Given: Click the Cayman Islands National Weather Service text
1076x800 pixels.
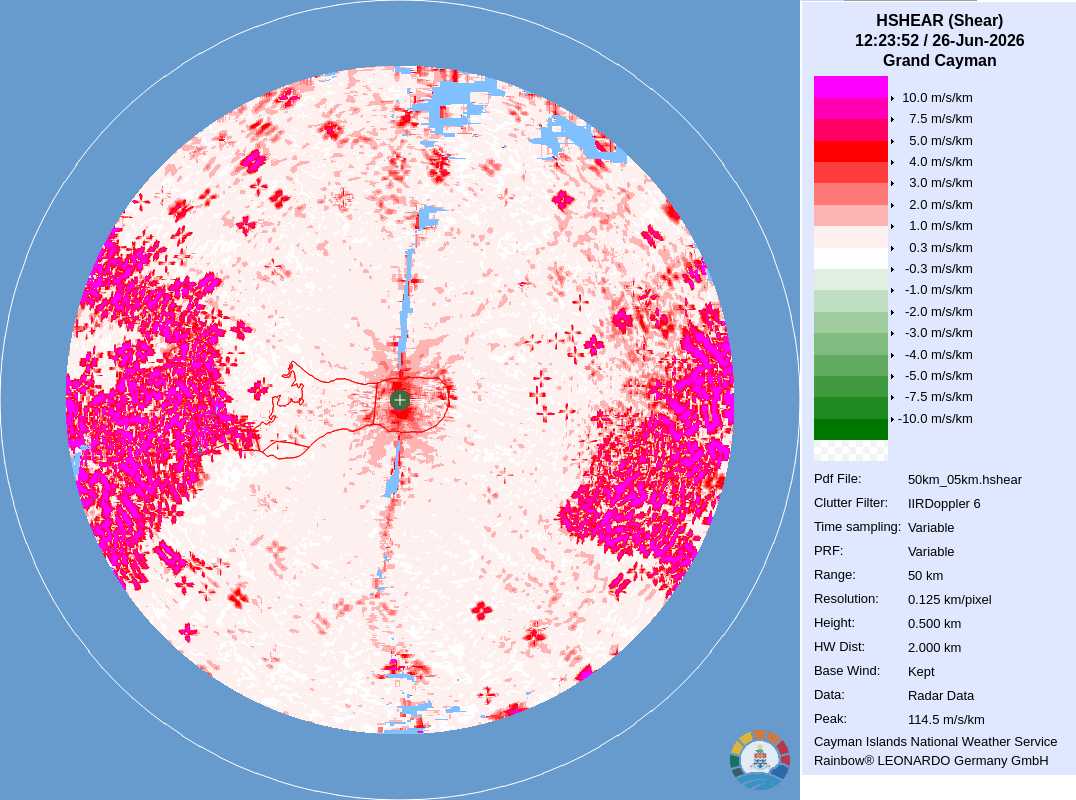Looking at the screenshot, I should [x=935, y=742].
